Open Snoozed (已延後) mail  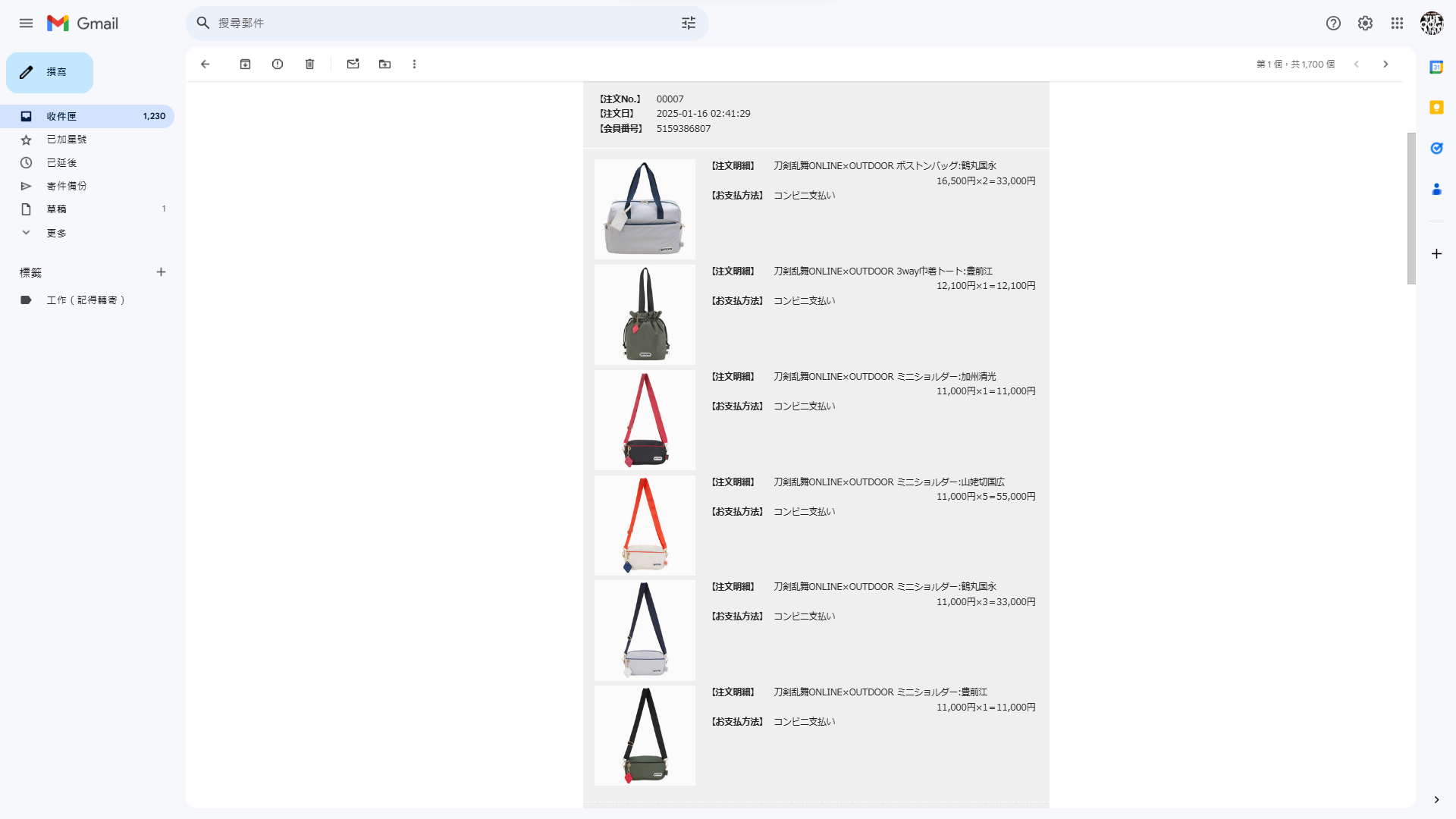point(87,163)
